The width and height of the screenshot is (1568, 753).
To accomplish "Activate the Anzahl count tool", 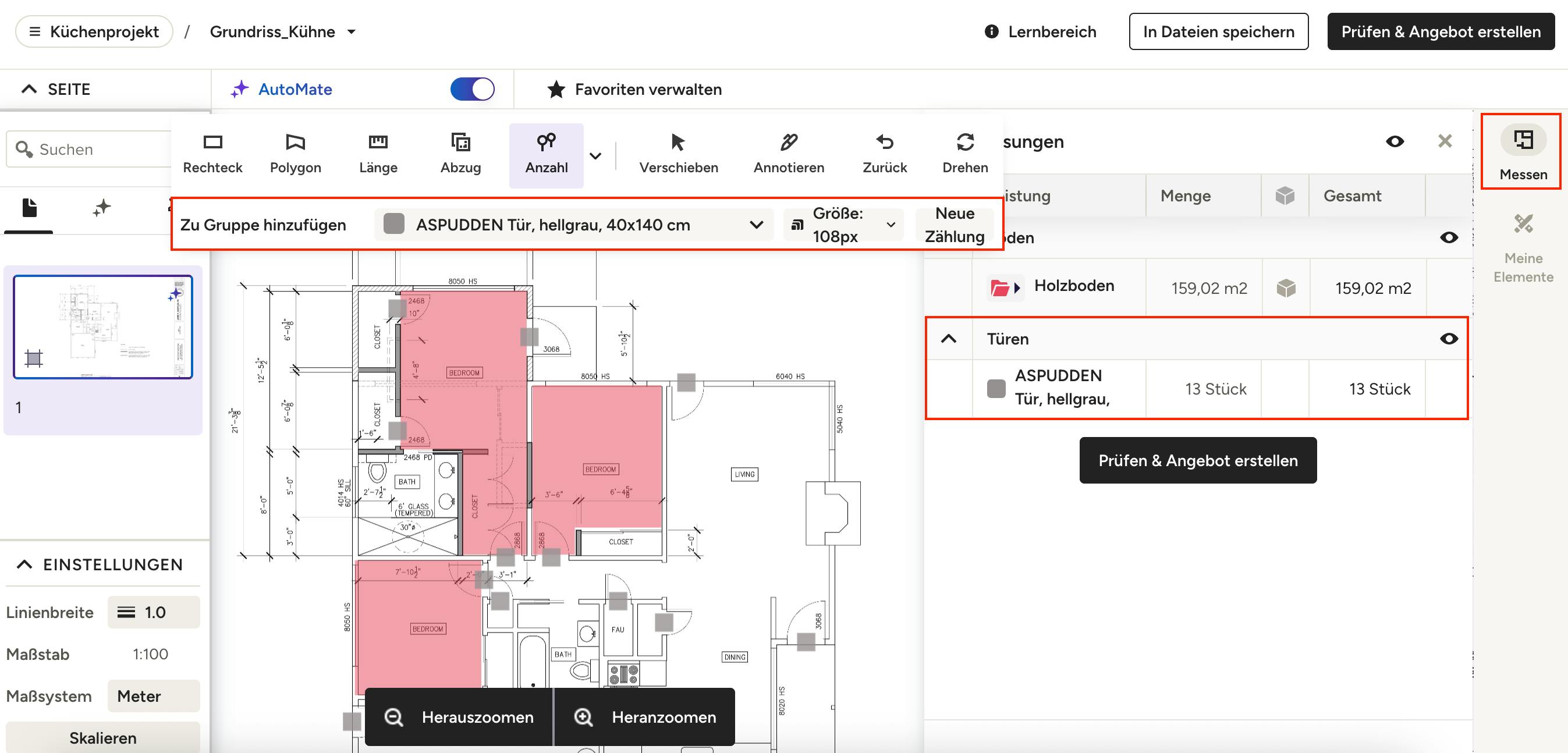I will [546, 155].
